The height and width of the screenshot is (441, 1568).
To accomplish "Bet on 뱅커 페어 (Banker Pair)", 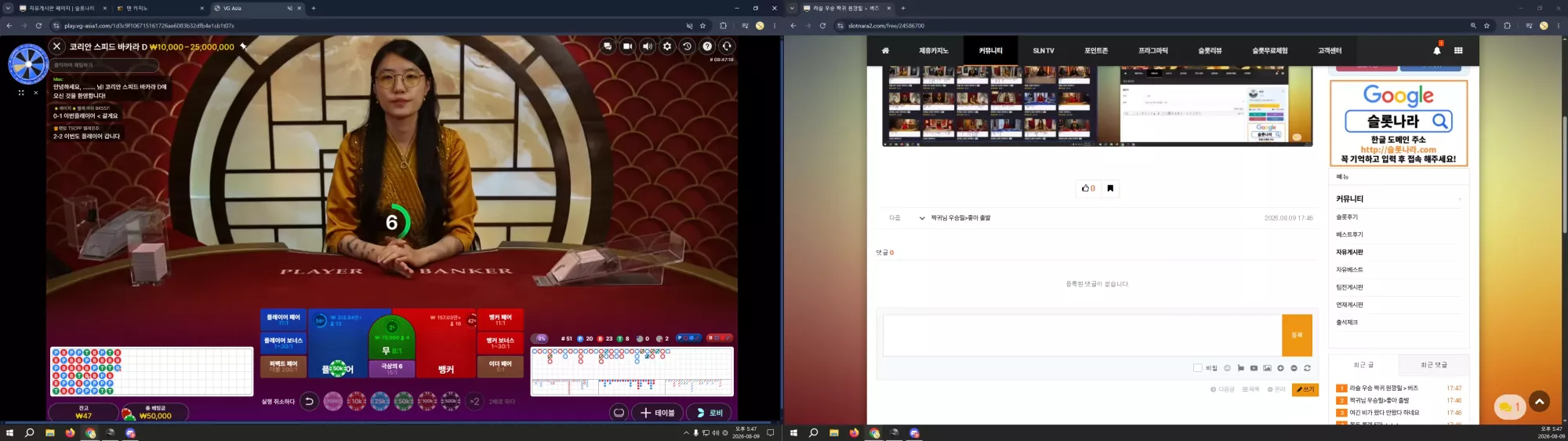I will click(500, 319).
